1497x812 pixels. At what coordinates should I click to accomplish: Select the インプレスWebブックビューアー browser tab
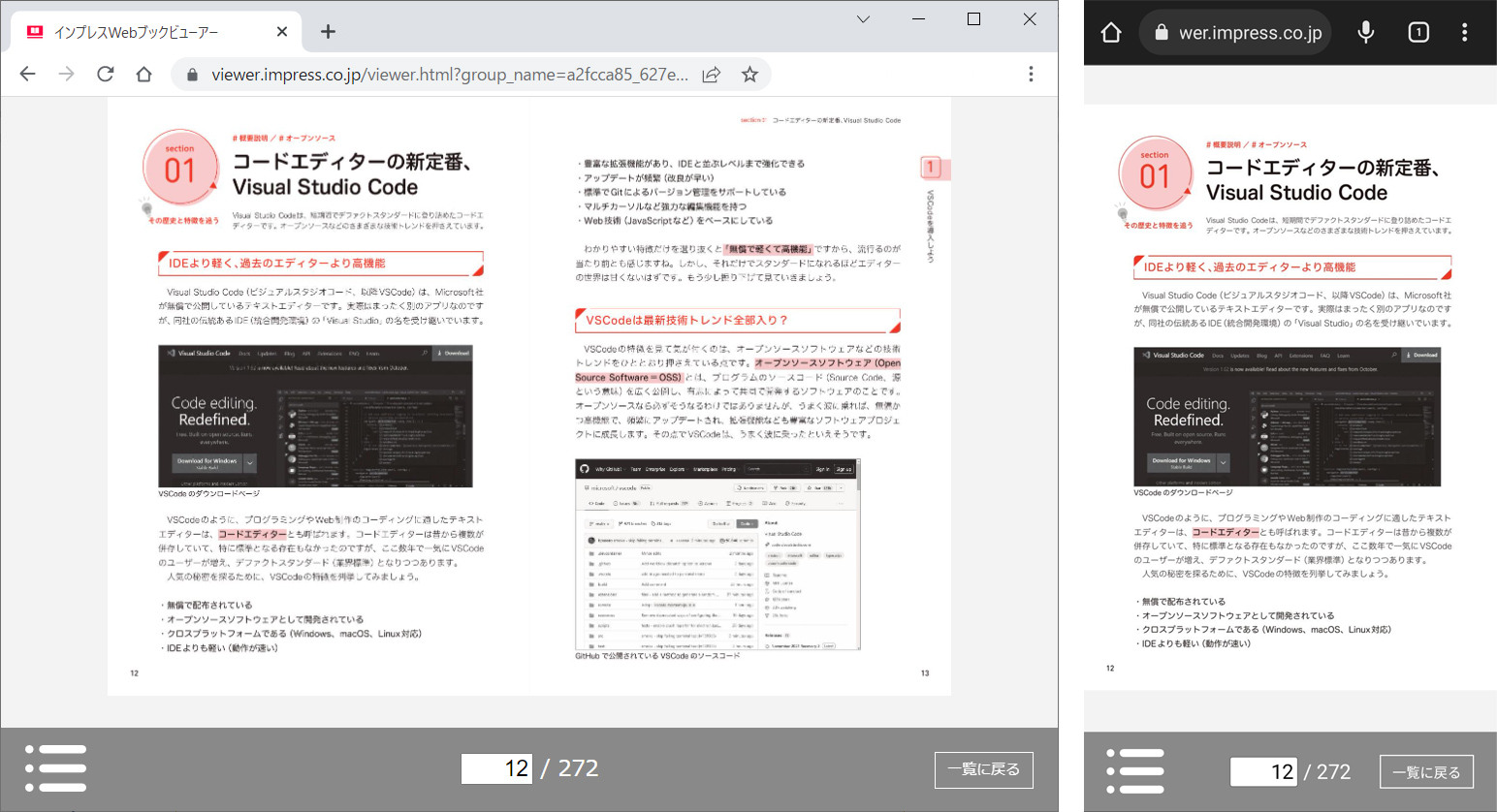[x=155, y=30]
